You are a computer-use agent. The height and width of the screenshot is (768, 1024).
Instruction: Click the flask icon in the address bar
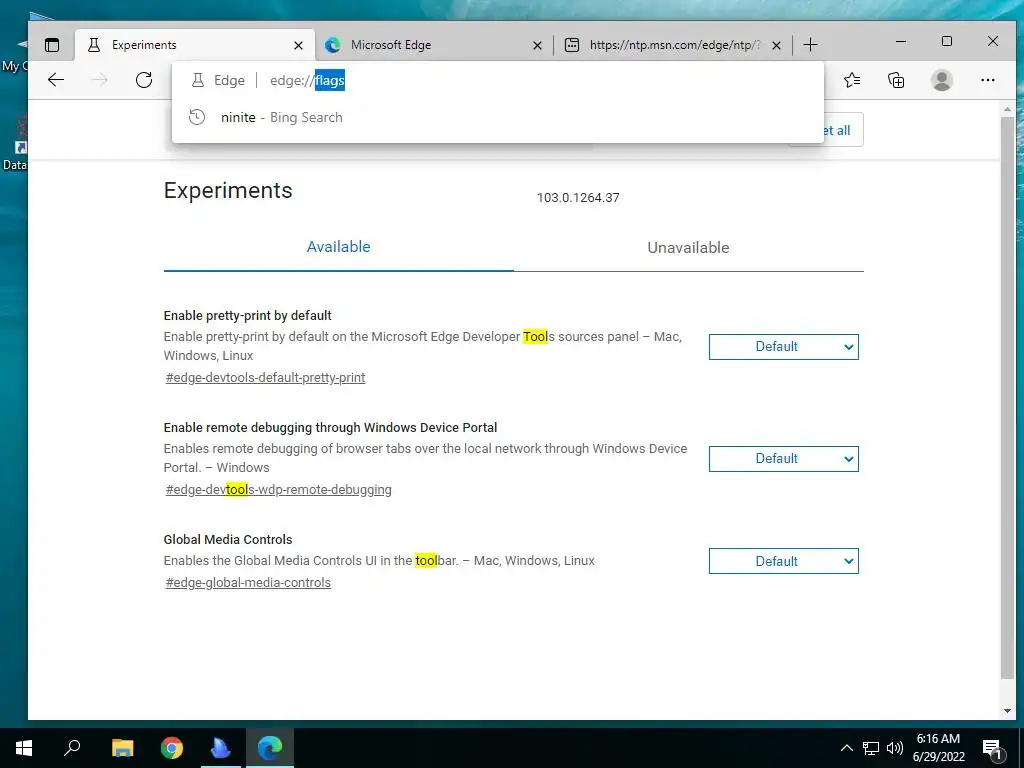point(197,80)
